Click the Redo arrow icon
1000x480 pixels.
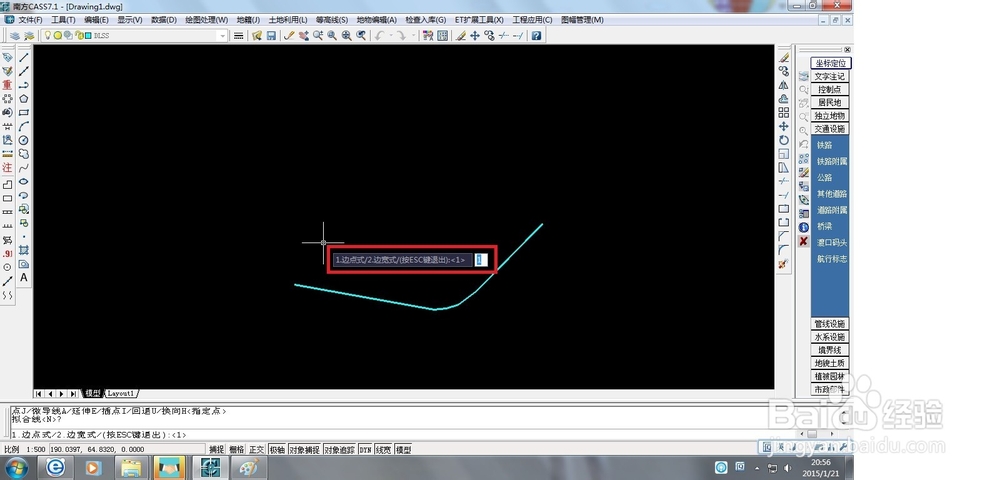click(x=401, y=36)
